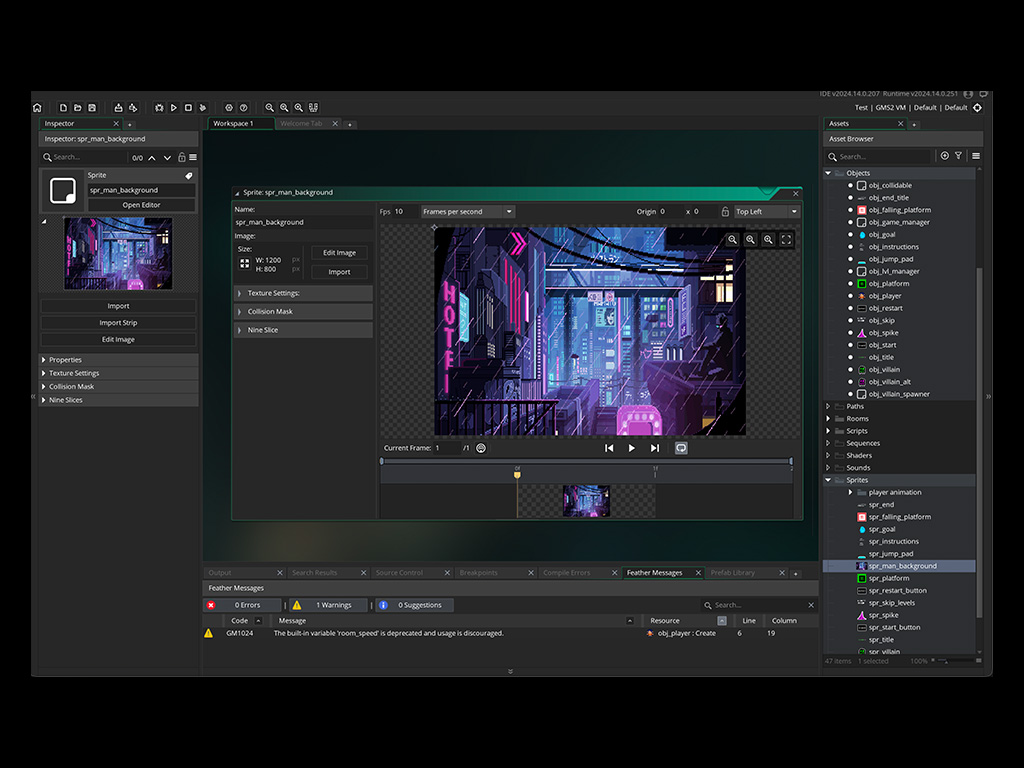This screenshot has height=768, width=1024.
Task: Click the Stop icon in main toolbar
Action: (188, 107)
